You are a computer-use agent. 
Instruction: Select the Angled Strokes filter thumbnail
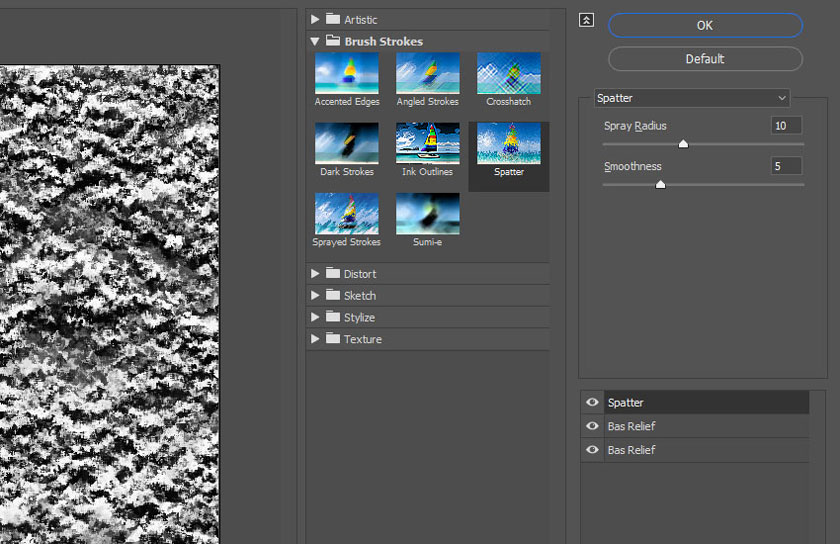(x=428, y=73)
